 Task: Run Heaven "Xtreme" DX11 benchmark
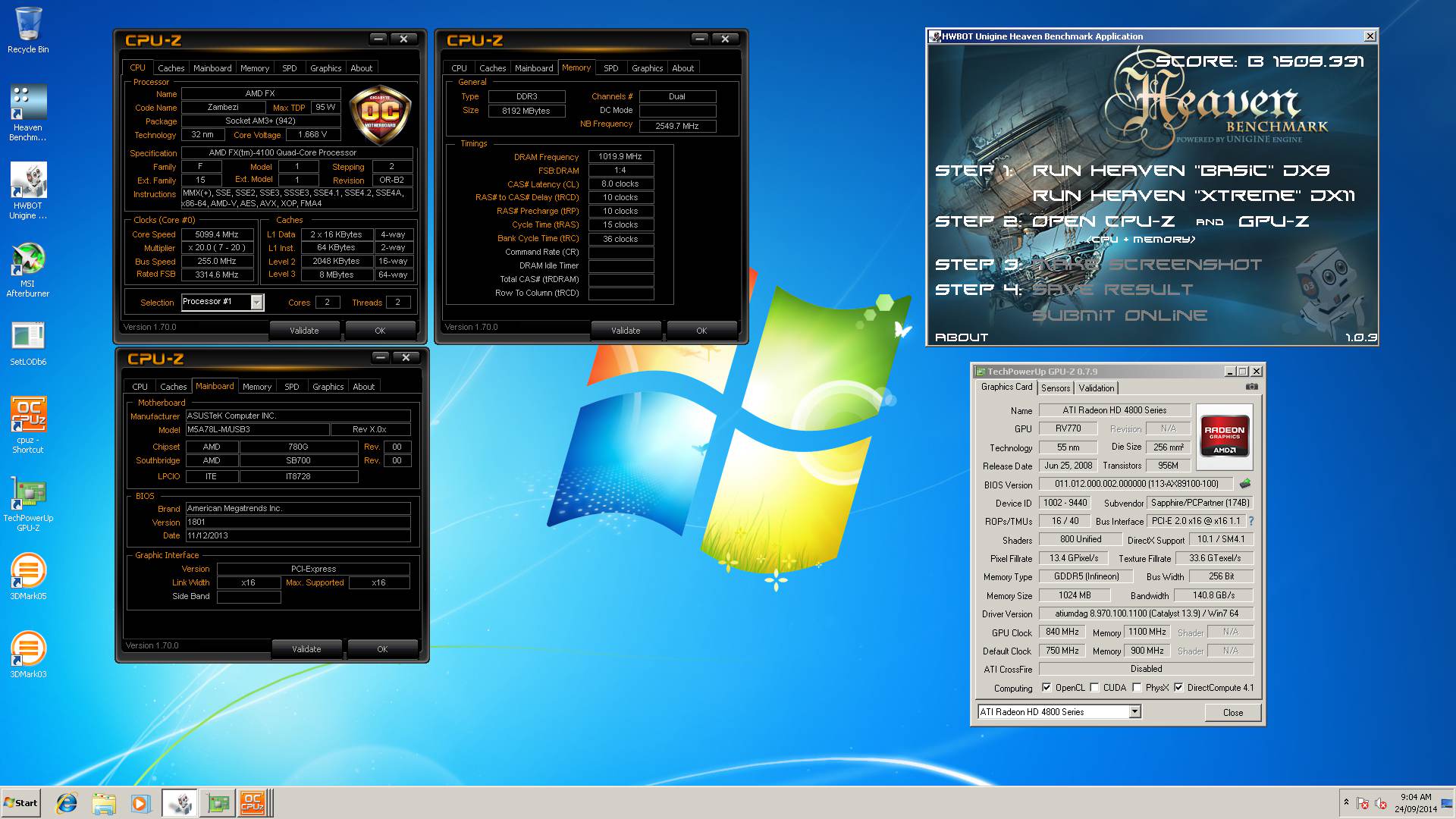[1194, 196]
